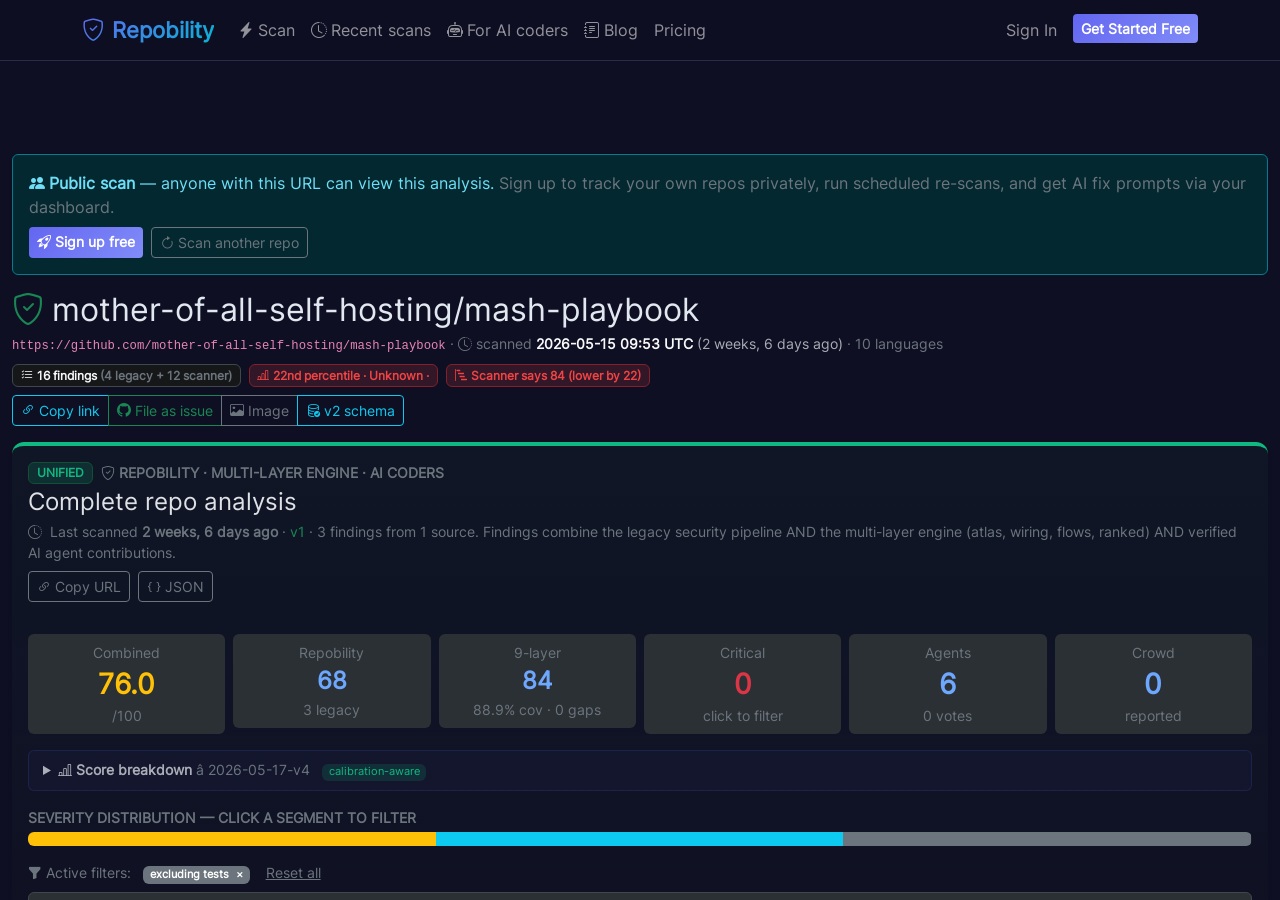Screen dimensions: 1280x900
Task: Click the 16 findings badge
Action: 126,375
